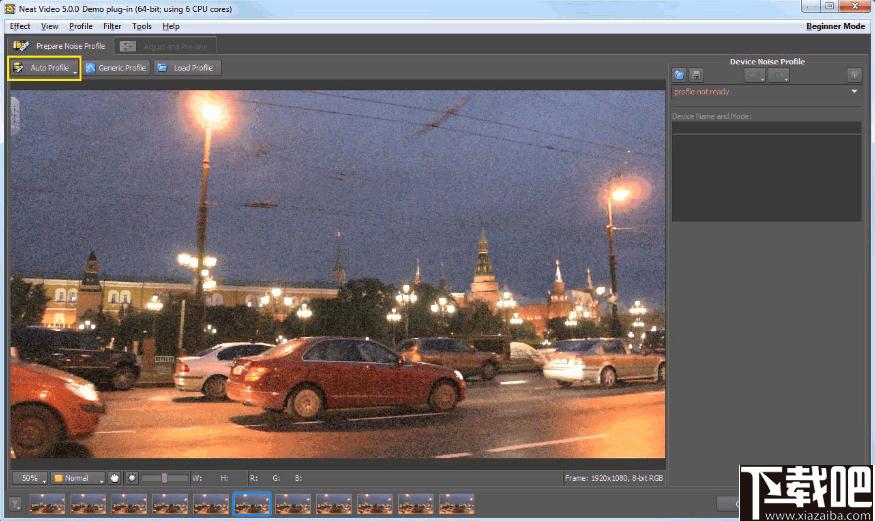Open the Help menu
This screenshot has height=521, width=875.
(x=171, y=26)
